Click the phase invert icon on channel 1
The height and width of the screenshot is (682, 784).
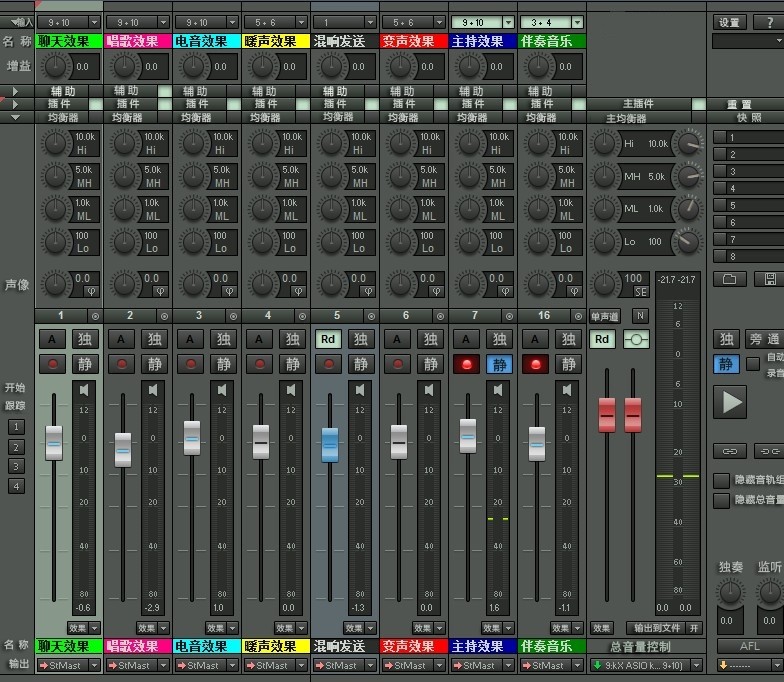[92, 292]
